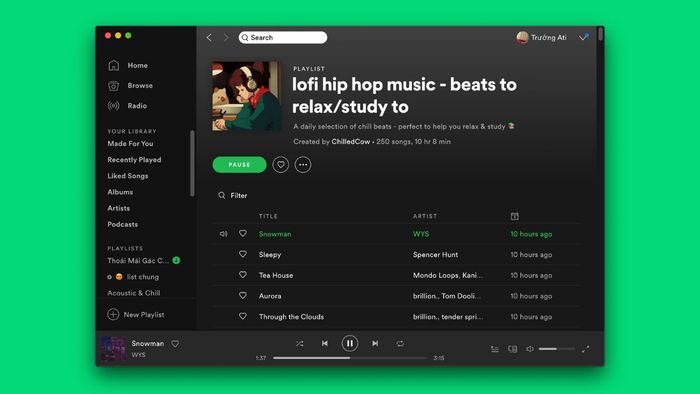The width and height of the screenshot is (700, 394).
Task: Toggle shuffle playback
Action: [300, 344]
